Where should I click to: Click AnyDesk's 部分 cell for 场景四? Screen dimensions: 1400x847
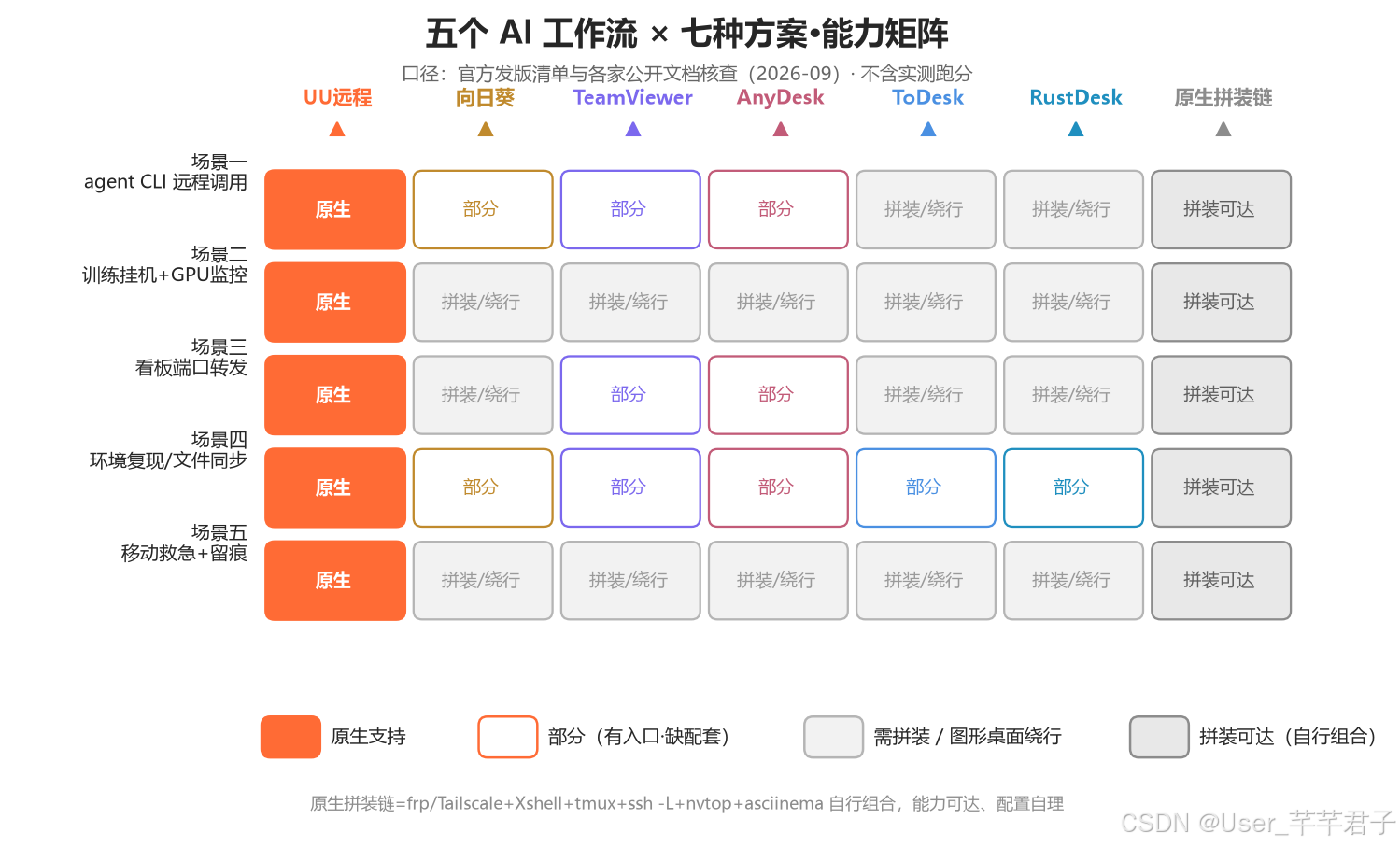tap(778, 487)
